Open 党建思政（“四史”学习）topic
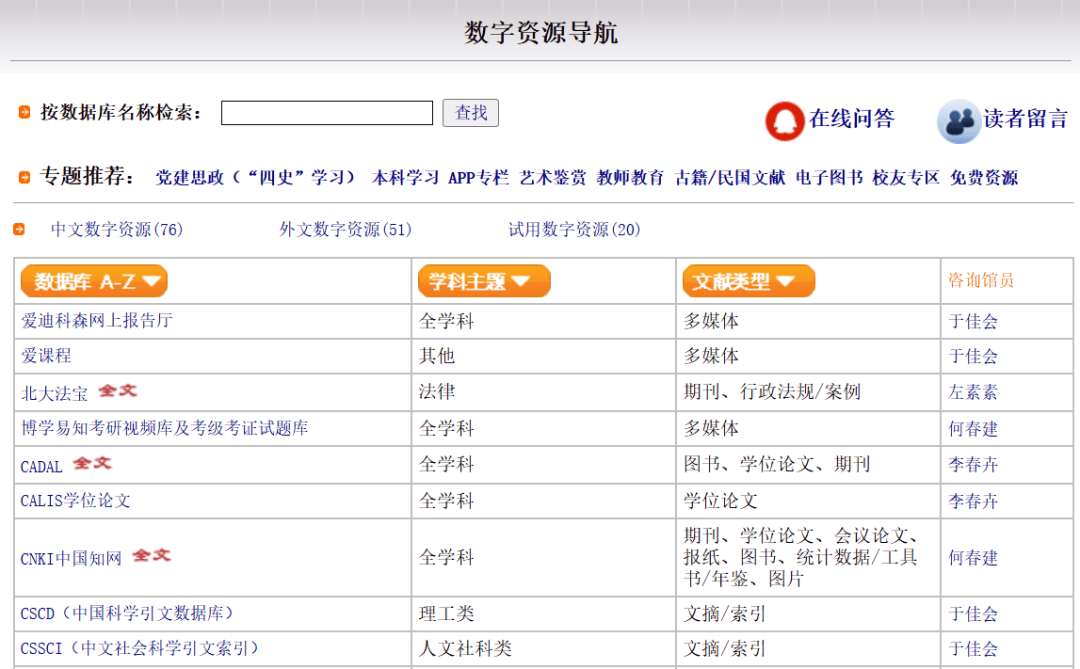 256,178
